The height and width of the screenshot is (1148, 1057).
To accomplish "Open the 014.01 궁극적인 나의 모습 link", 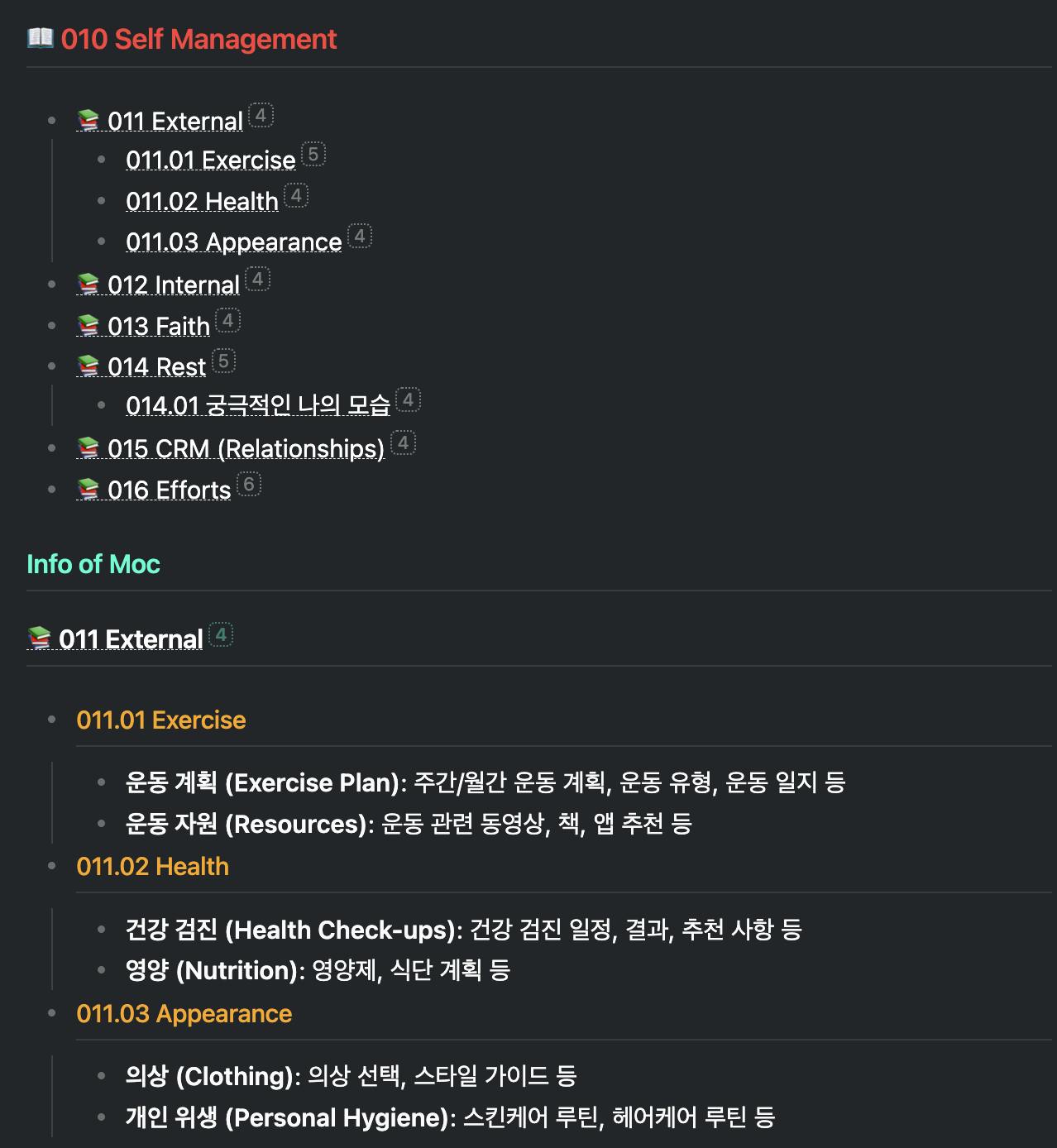I will point(258,405).
